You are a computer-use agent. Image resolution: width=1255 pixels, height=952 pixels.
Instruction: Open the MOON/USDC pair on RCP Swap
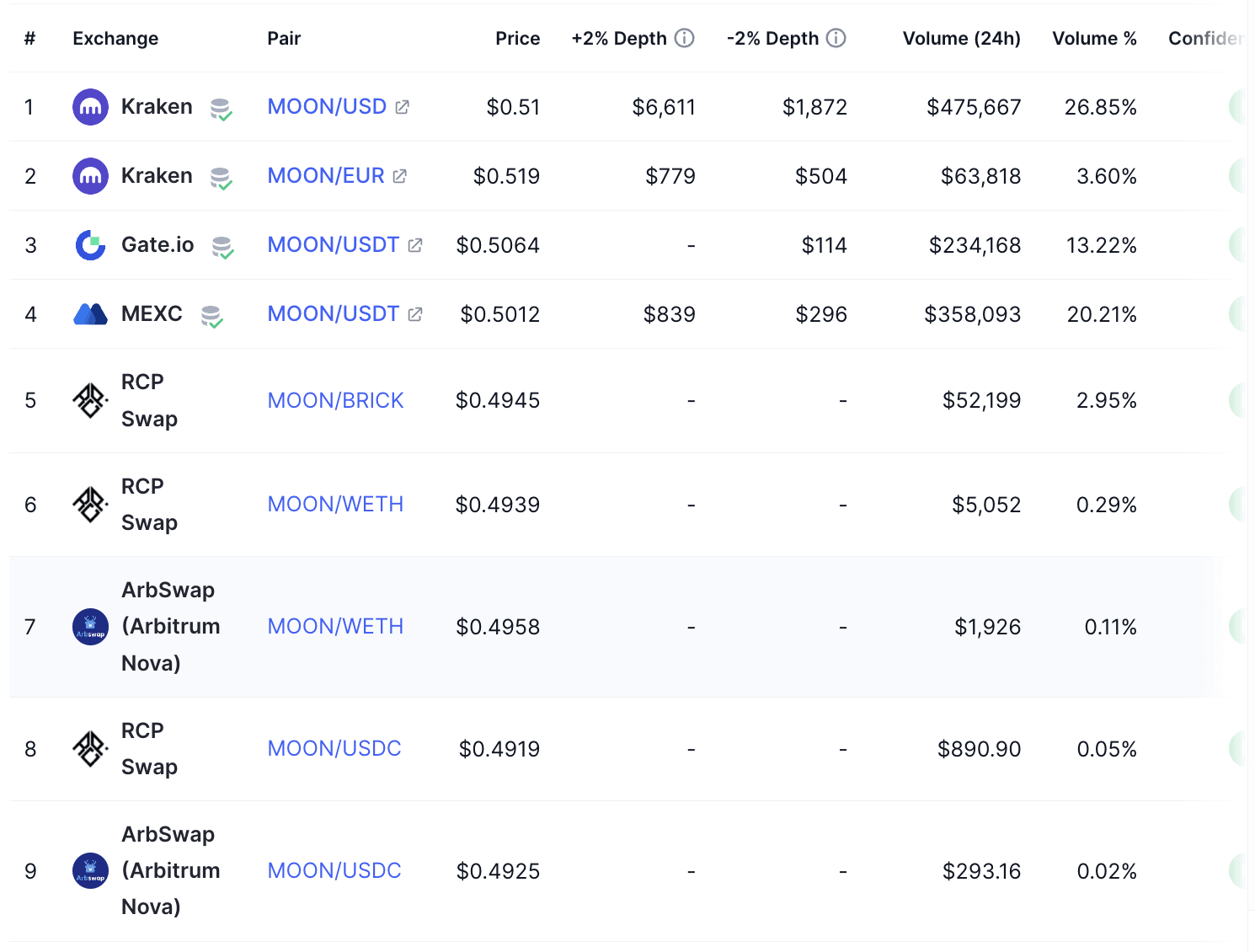click(x=334, y=749)
